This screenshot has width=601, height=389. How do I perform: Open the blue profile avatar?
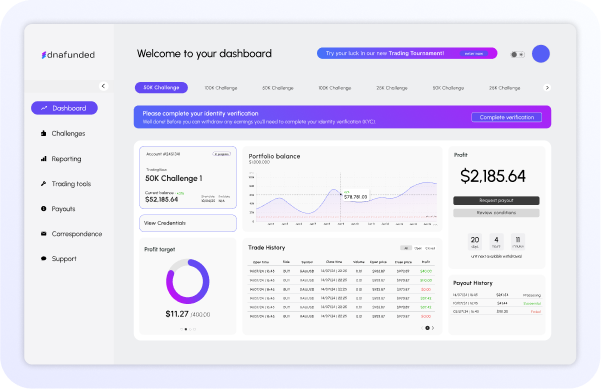pyautogui.click(x=540, y=54)
